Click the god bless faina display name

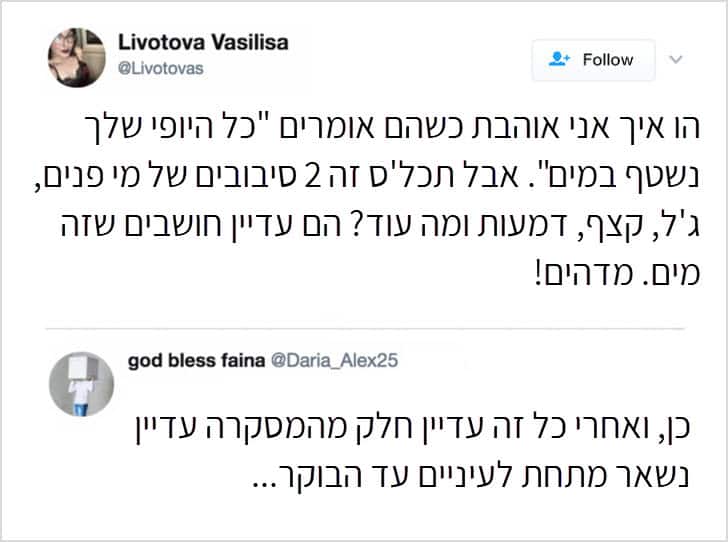click(196, 360)
